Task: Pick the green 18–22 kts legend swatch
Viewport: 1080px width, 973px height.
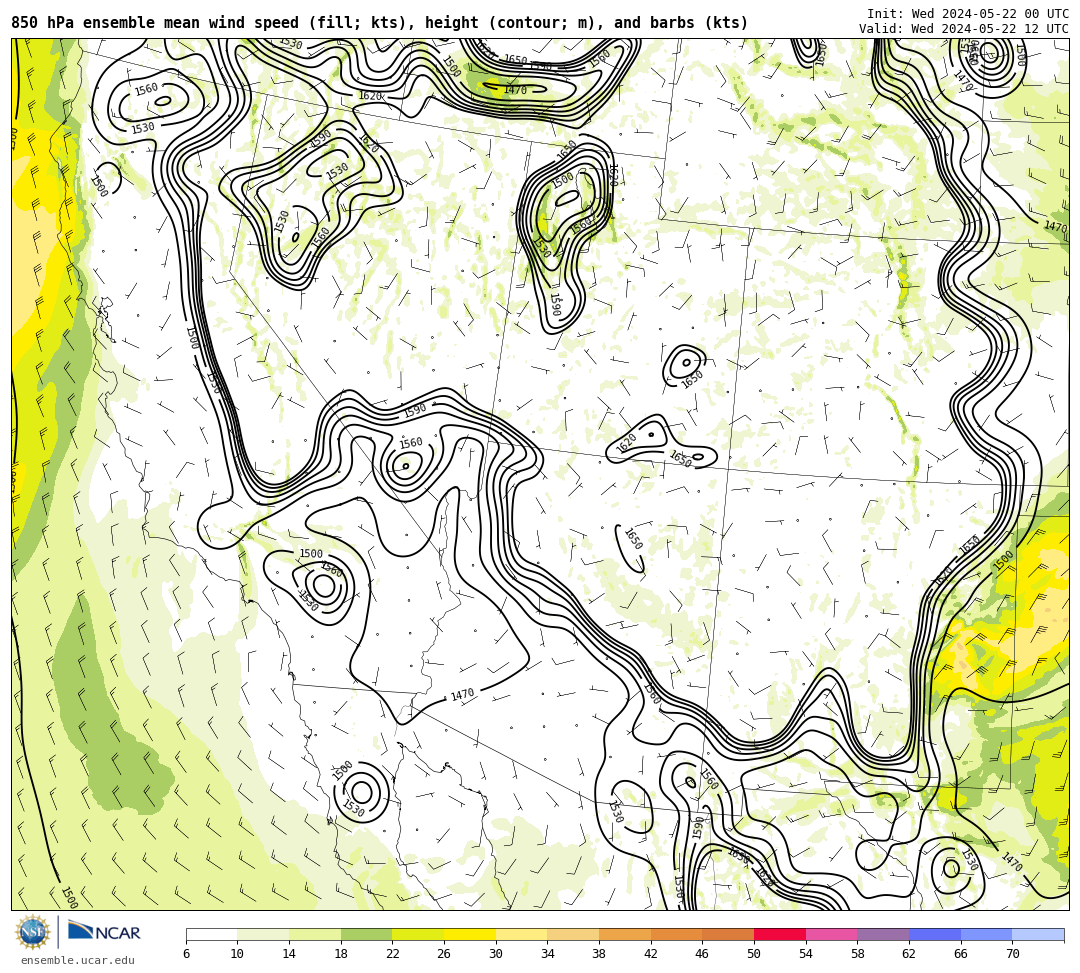Action: coord(366,934)
